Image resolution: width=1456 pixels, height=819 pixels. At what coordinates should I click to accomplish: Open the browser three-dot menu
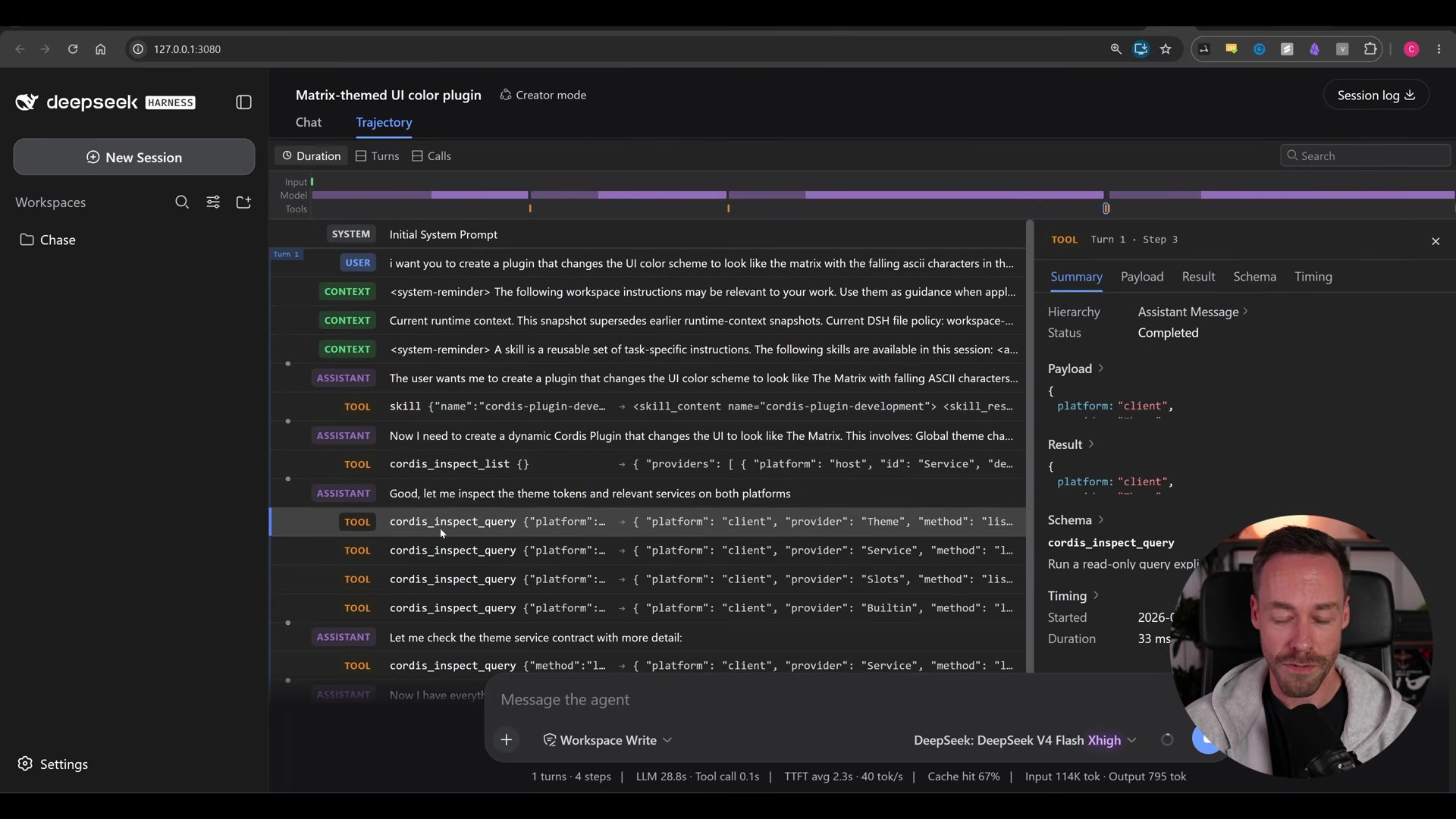(x=1439, y=49)
